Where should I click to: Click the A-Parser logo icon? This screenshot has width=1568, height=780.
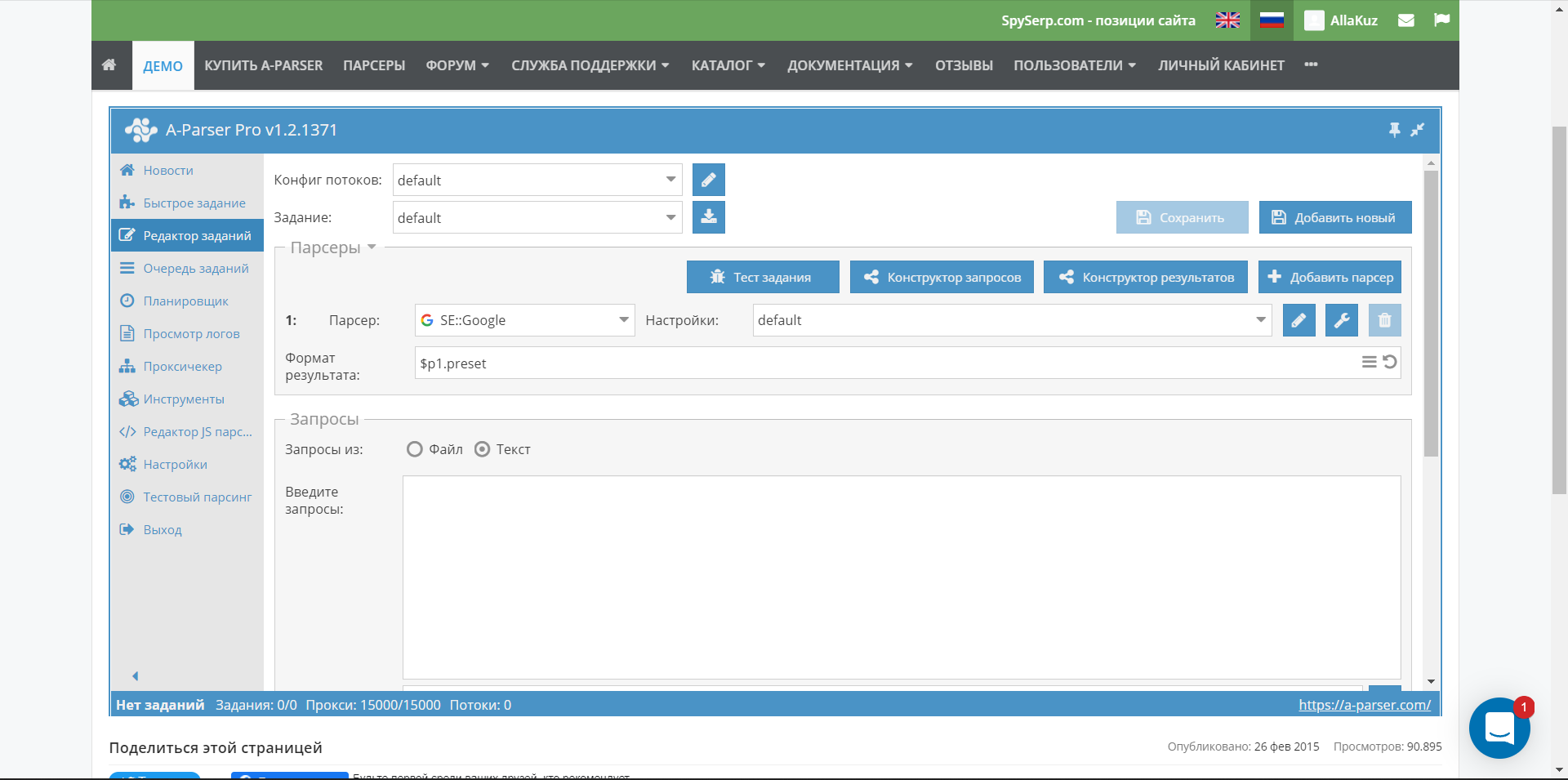coord(140,130)
